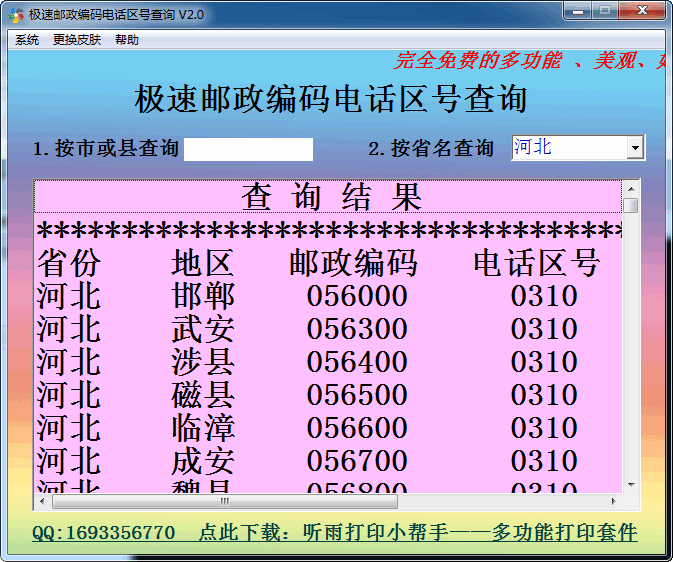Click 河北 in the 成安 row
The image size is (673, 562).
click(69, 461)
